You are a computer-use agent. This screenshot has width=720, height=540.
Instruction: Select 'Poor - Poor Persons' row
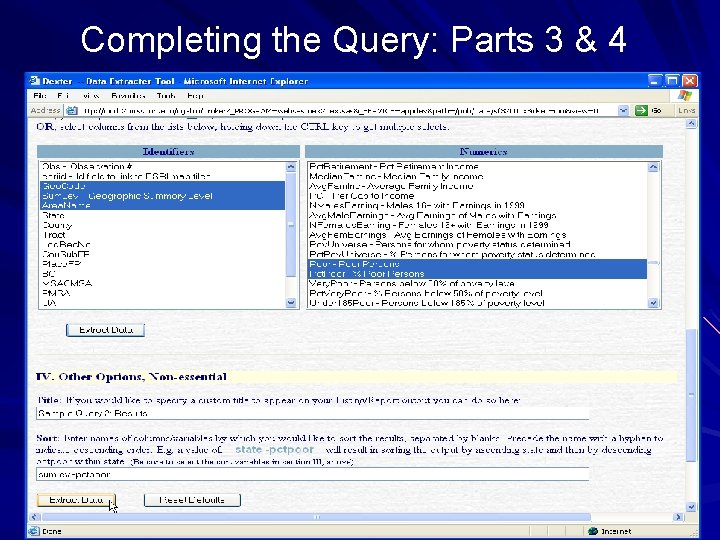coord(477,264)
